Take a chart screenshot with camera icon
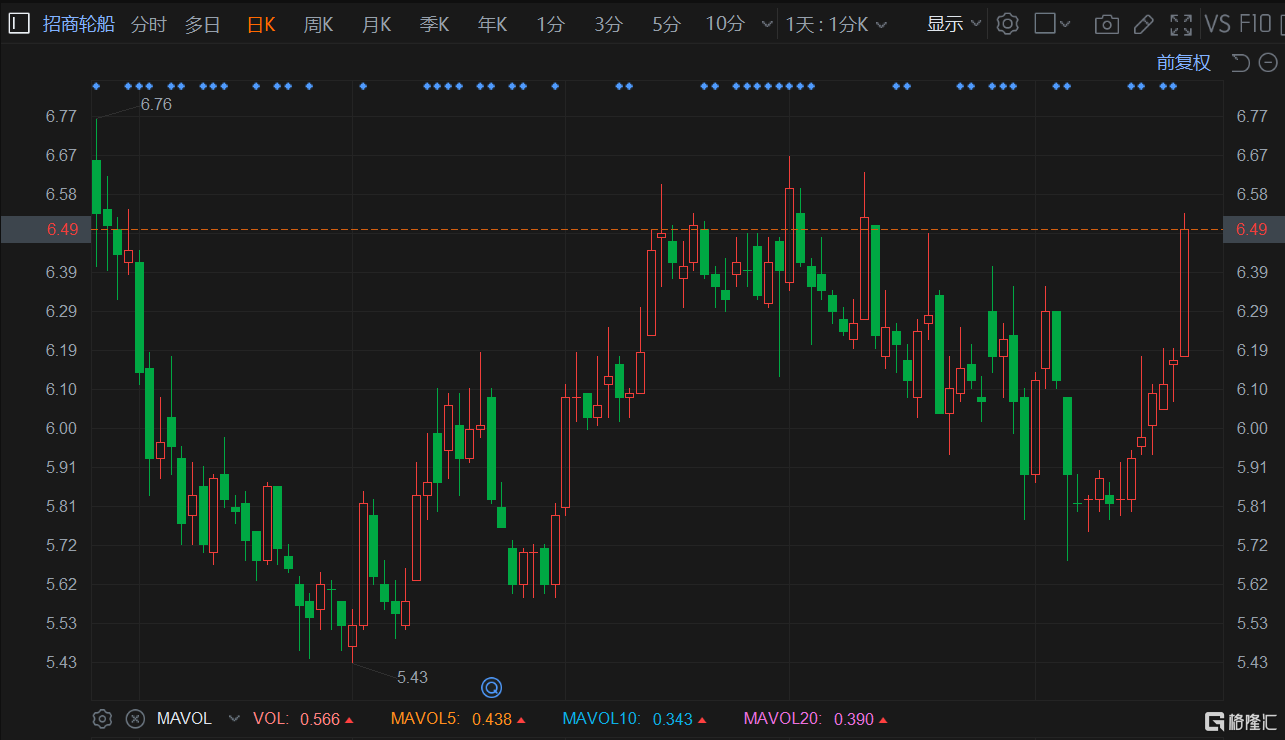The height and width of the screenshot is (740, 1285). pyautogui.click(x=1106, y=24)
